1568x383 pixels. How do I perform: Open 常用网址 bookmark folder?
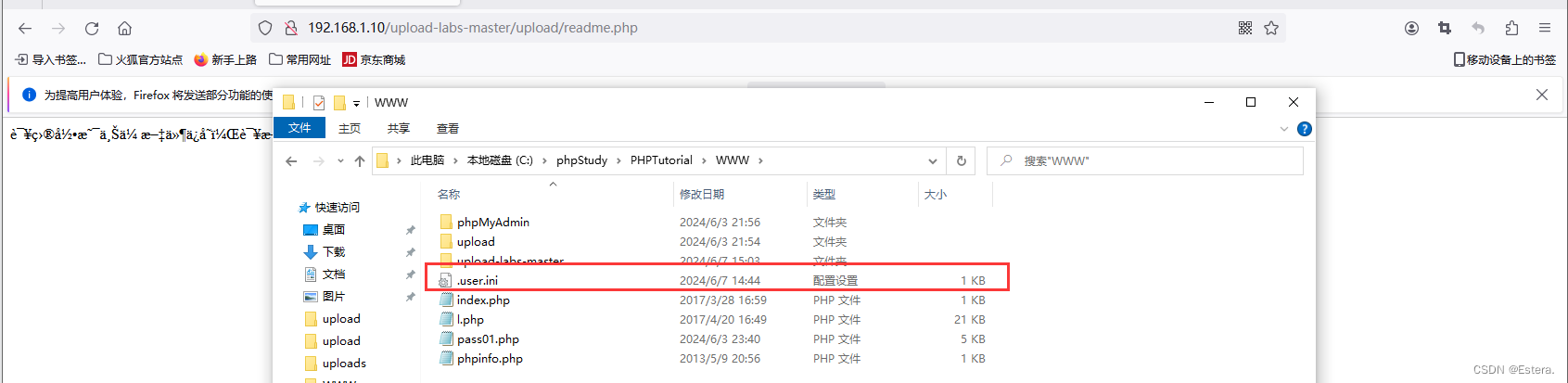coord(300,59)
